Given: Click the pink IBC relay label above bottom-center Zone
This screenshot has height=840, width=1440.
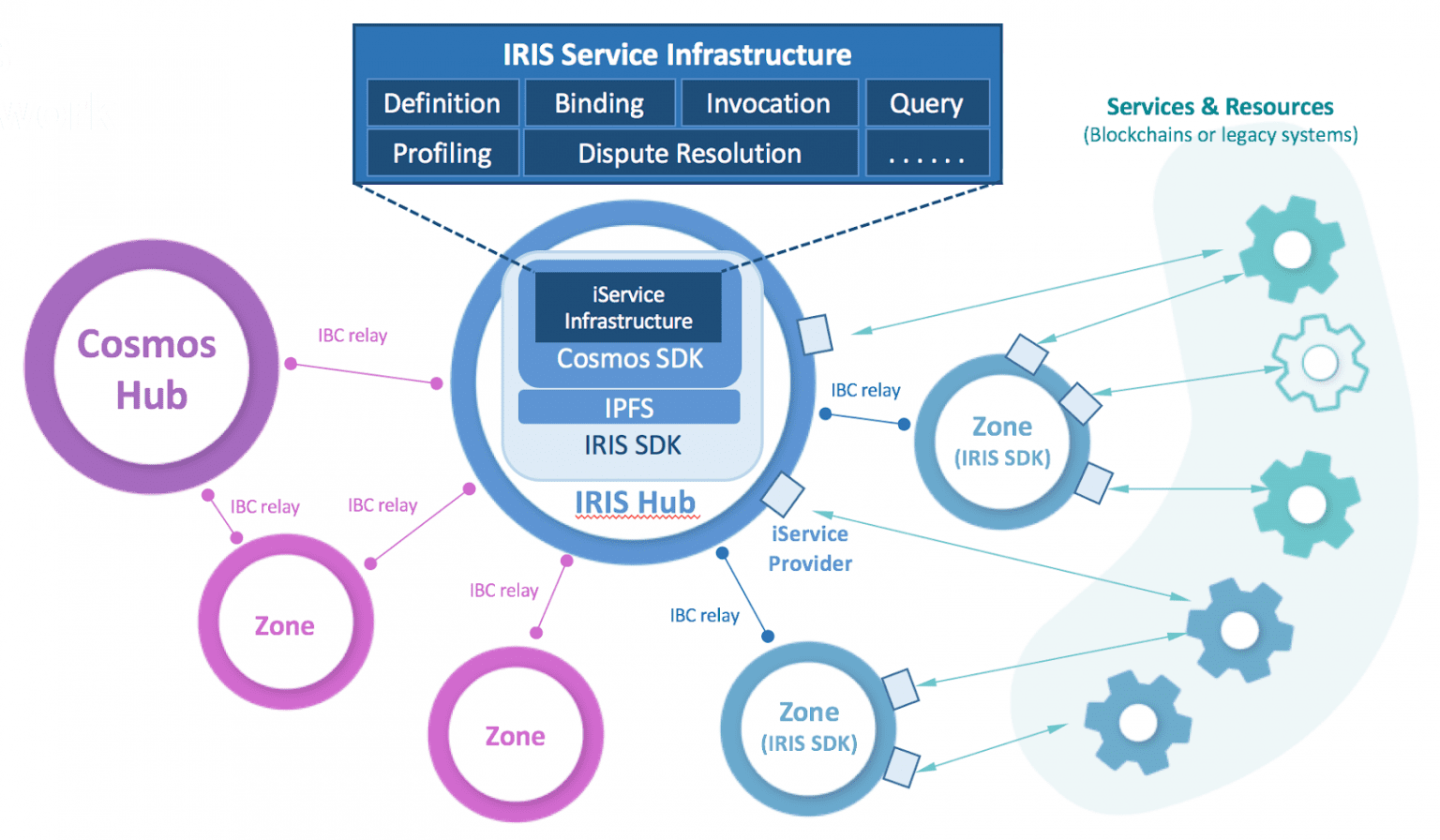Looking at the screenshot, I should click(x=503, y=591).
